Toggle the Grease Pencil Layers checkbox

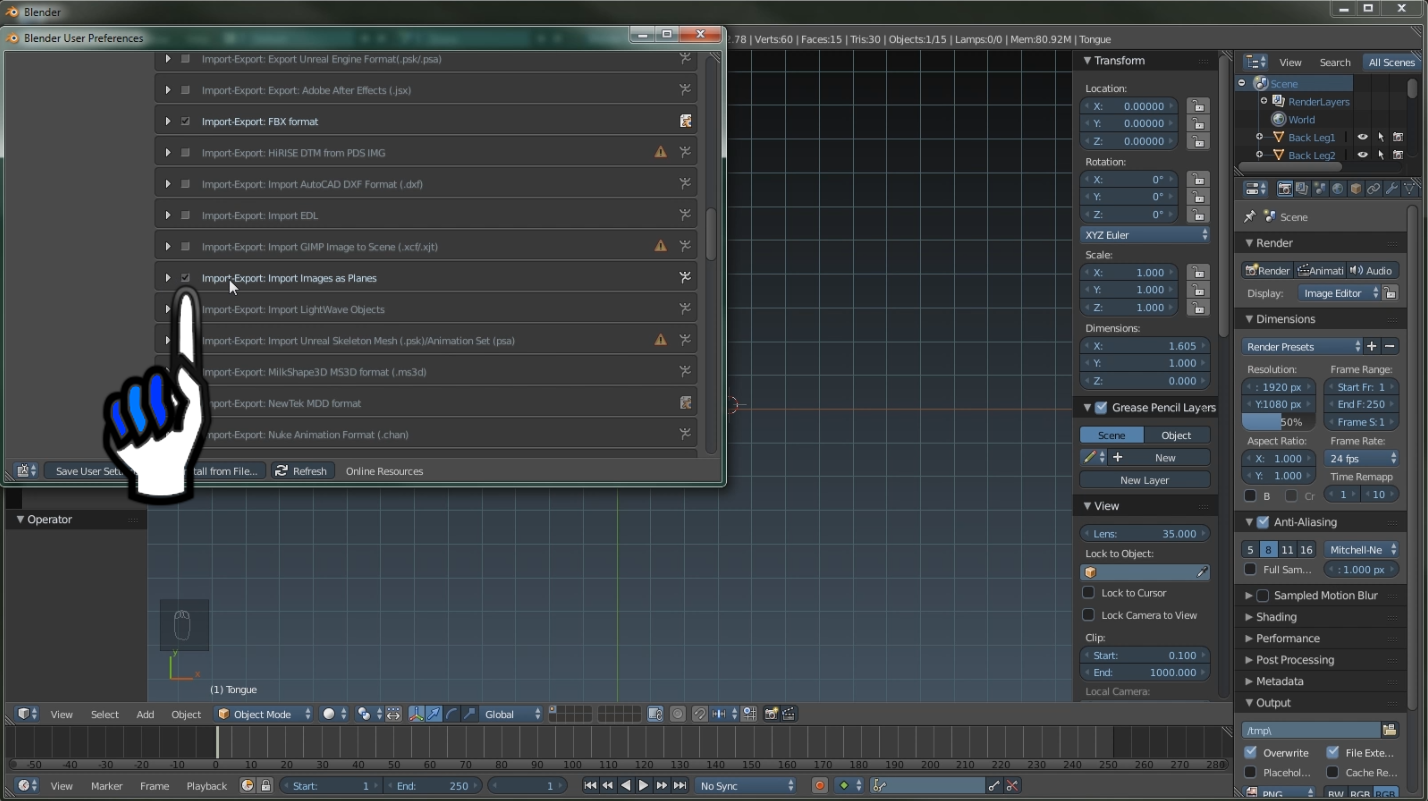click(x=1101, y=407)
